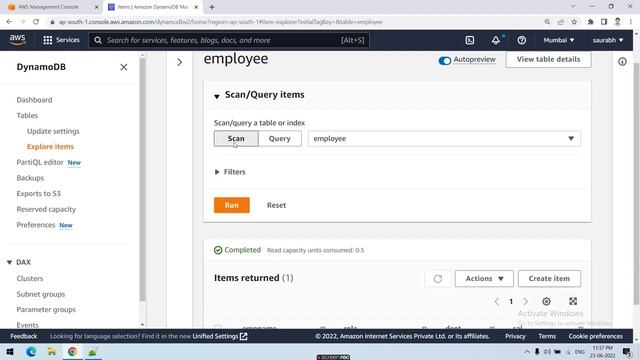Open Cookie preferences in footer
640x360 pixels.
[596, 336]
